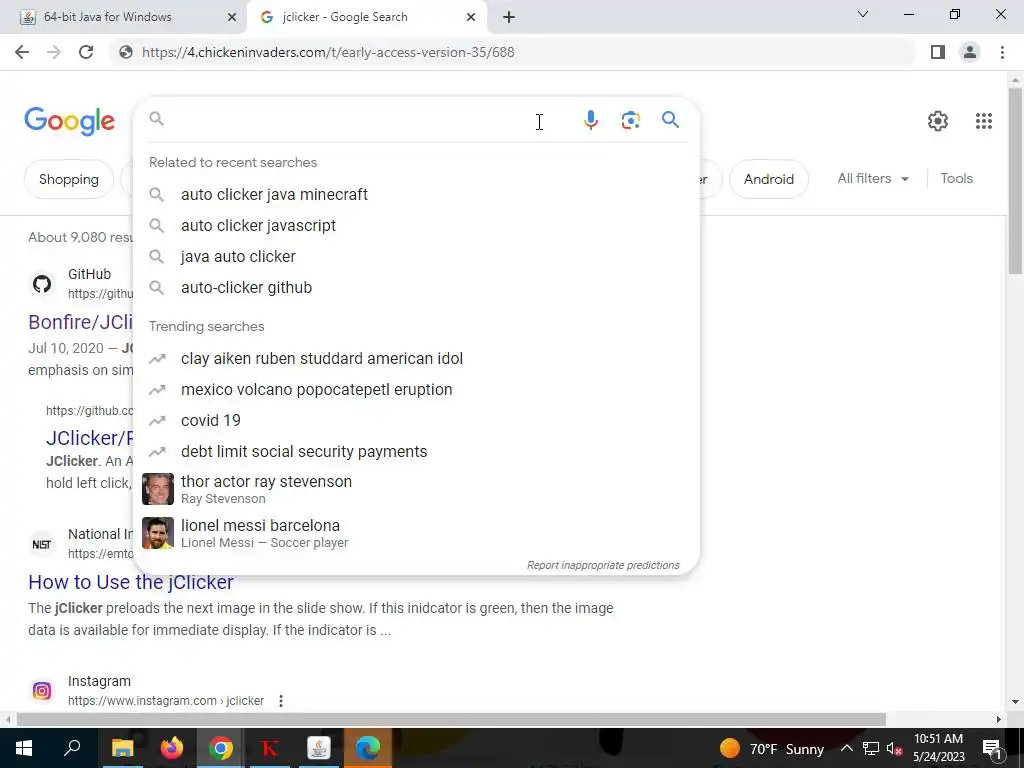1024x768 pixels.
Task: Switch to Chrome in the taskbar
Action: 221,748
